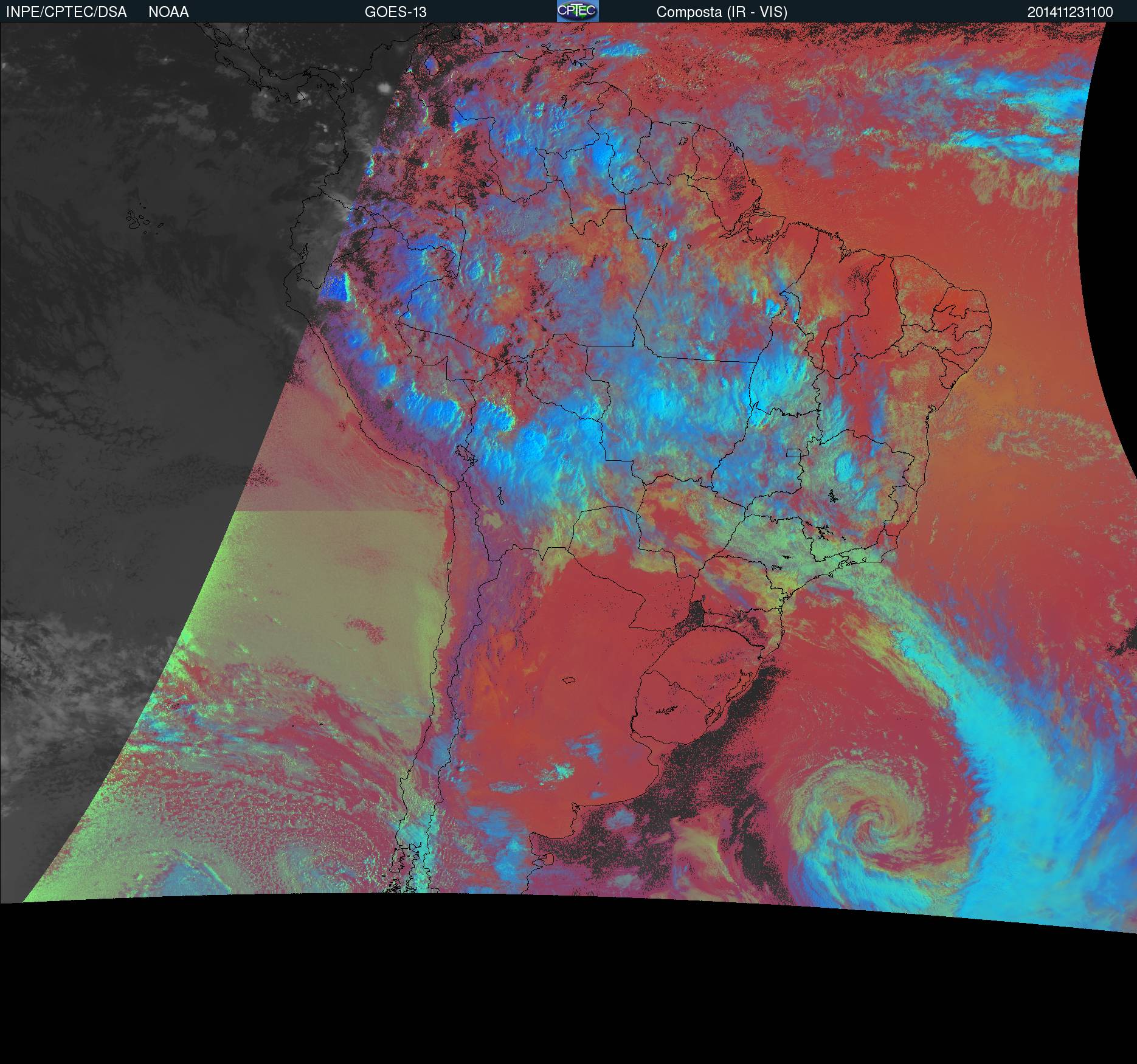Select the NOAA label in header
Viewport: 1137px width, 1064px height.
tap(168, 12)
